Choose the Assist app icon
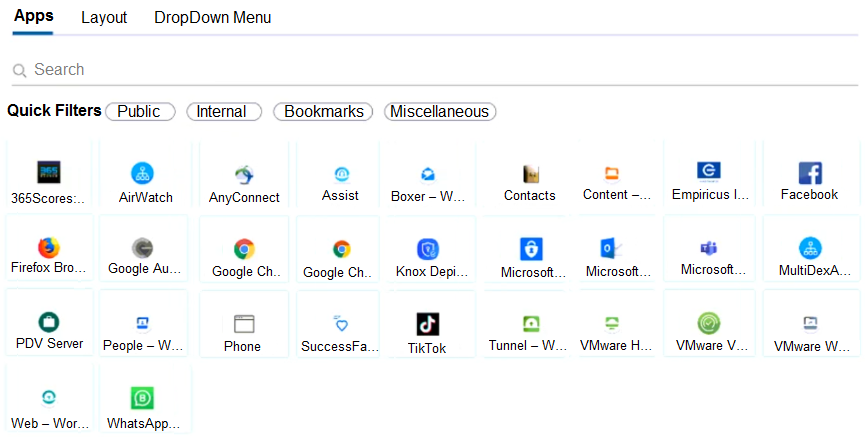 [341, 175]
